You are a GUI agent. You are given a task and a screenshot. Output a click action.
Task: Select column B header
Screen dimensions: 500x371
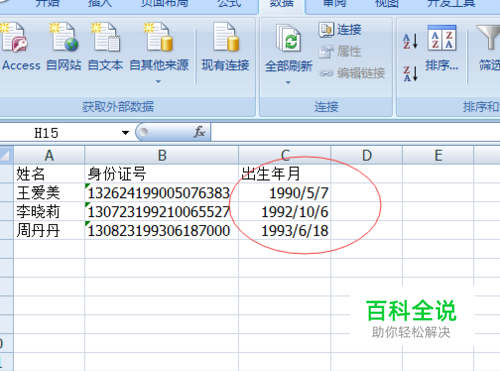[x=162, y=156]
